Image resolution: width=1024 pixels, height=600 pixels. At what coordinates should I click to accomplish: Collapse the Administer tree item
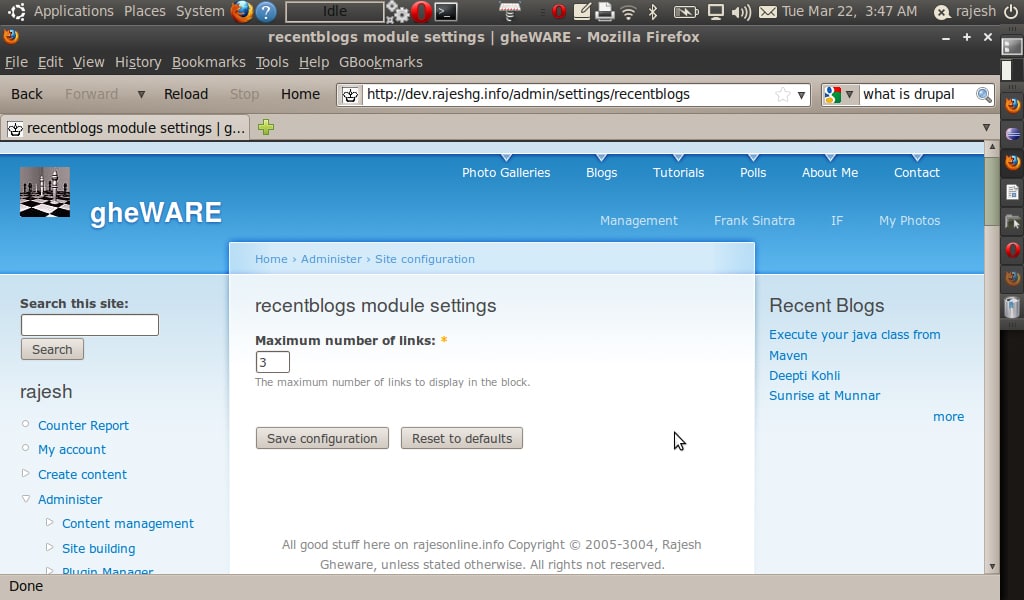coord(25,499)
